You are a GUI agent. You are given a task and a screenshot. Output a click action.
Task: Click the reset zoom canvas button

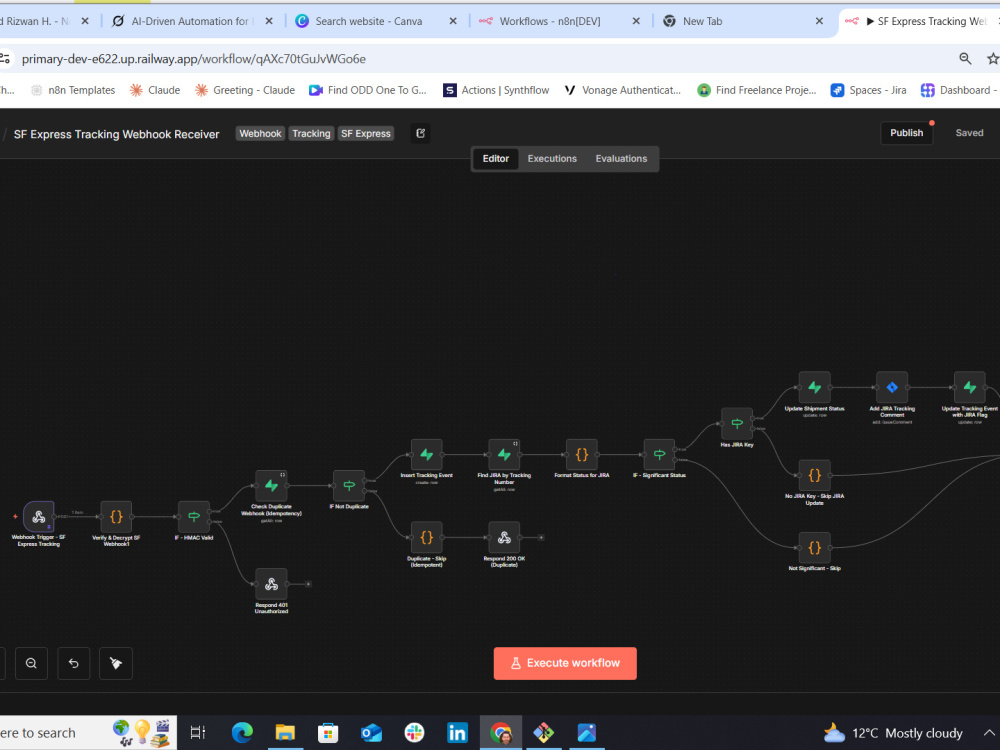click(73, 663)
